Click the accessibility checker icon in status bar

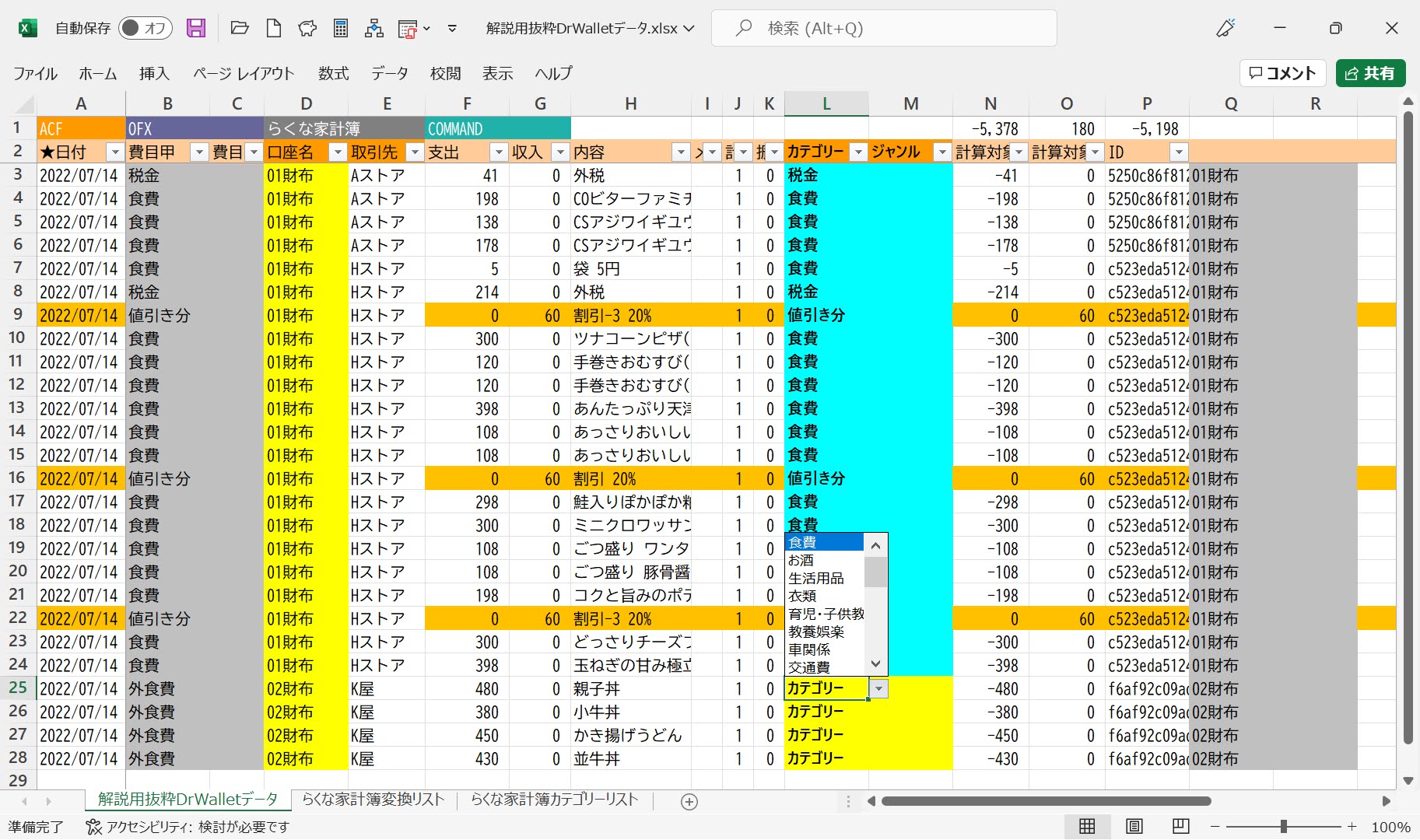(94, 827)
